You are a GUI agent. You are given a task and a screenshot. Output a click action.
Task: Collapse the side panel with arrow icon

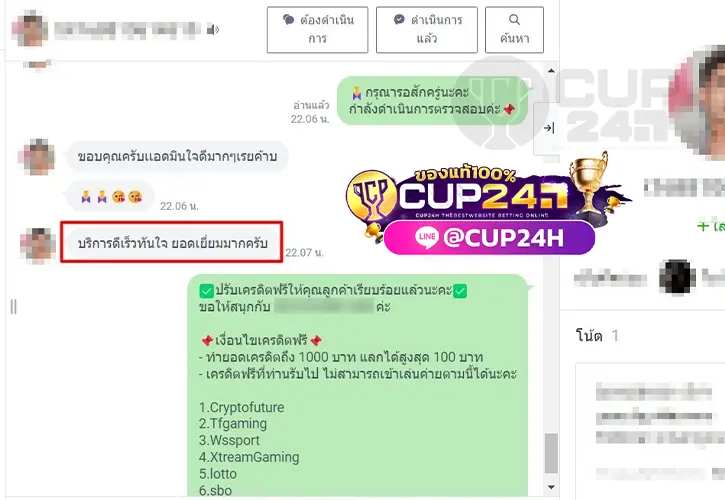click(549, 128)
